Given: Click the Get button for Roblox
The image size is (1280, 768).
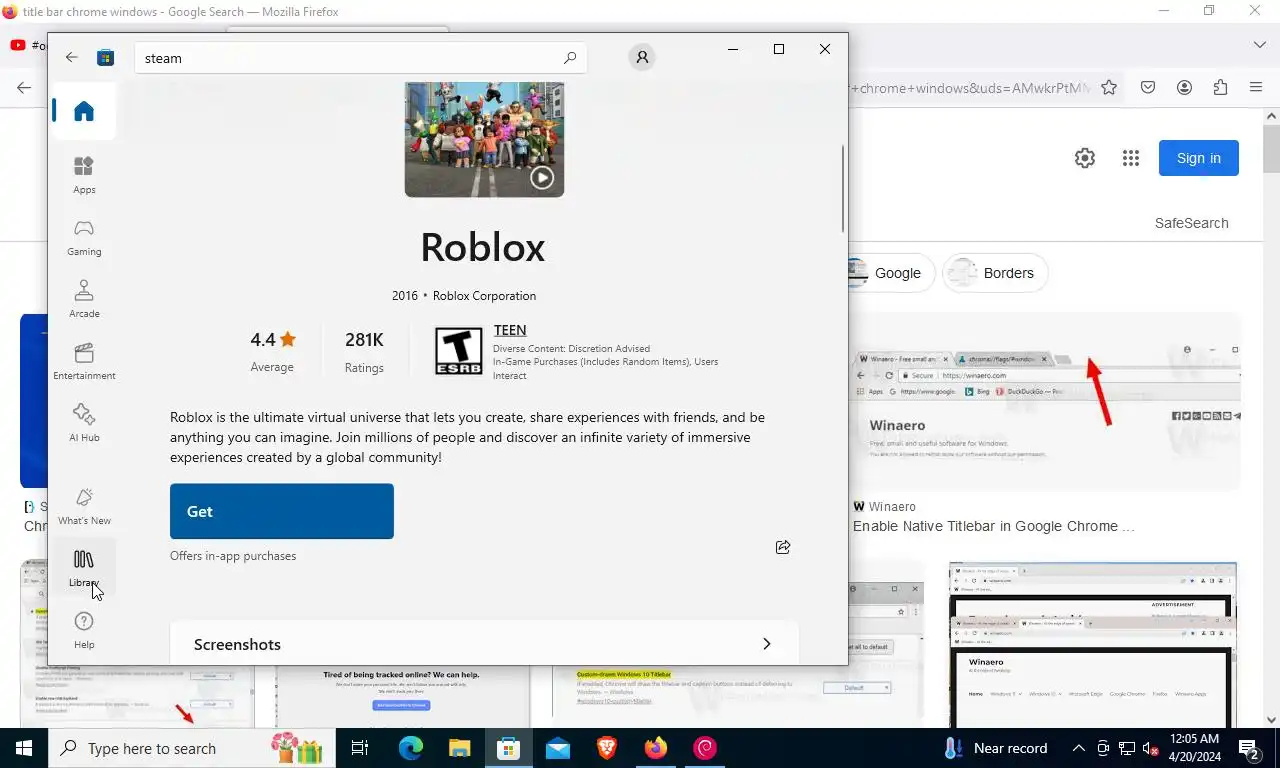Looking at the screenshot, I should (x=282, y=511).
